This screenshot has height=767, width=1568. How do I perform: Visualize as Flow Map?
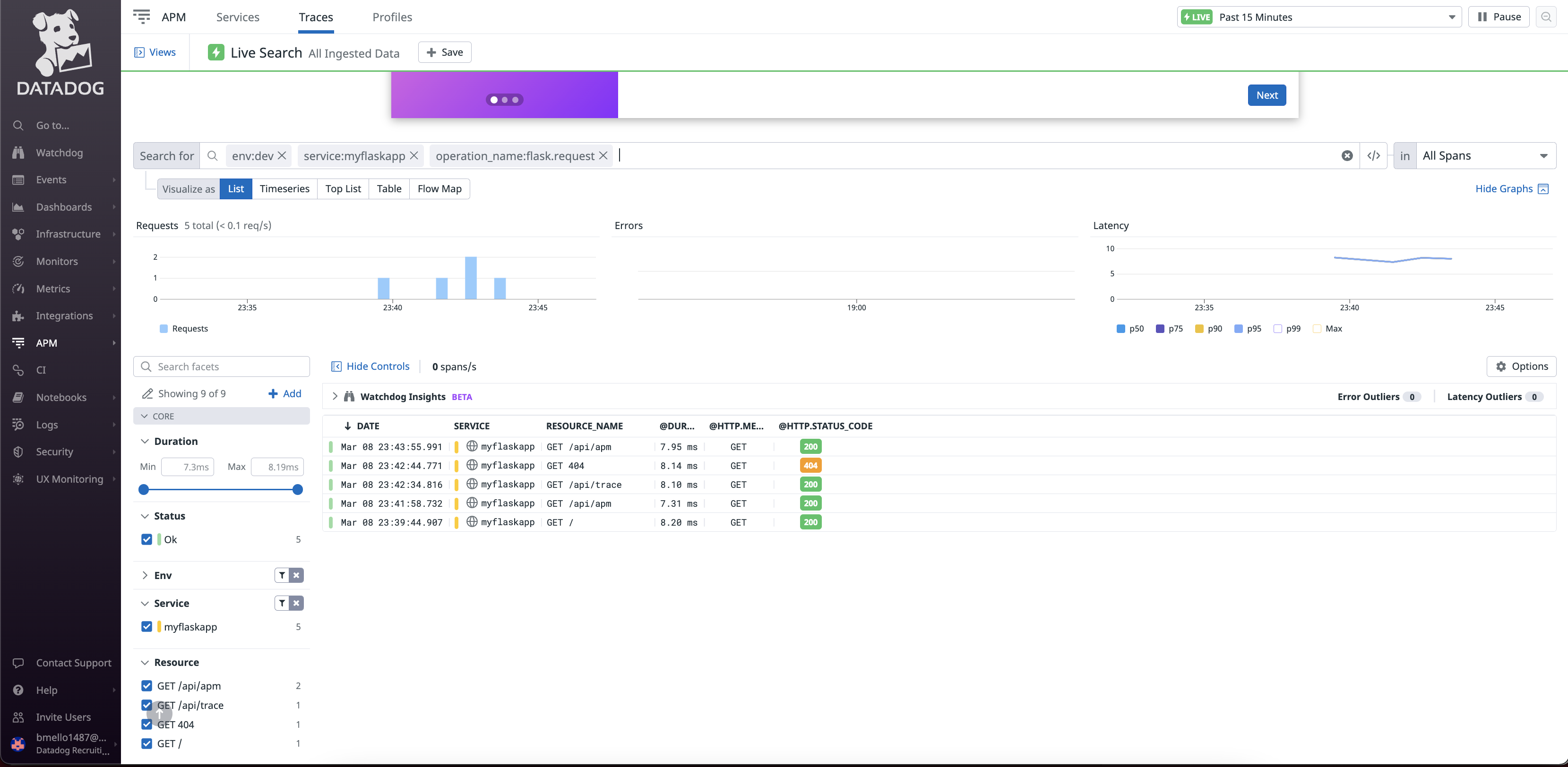pos(439,189)
